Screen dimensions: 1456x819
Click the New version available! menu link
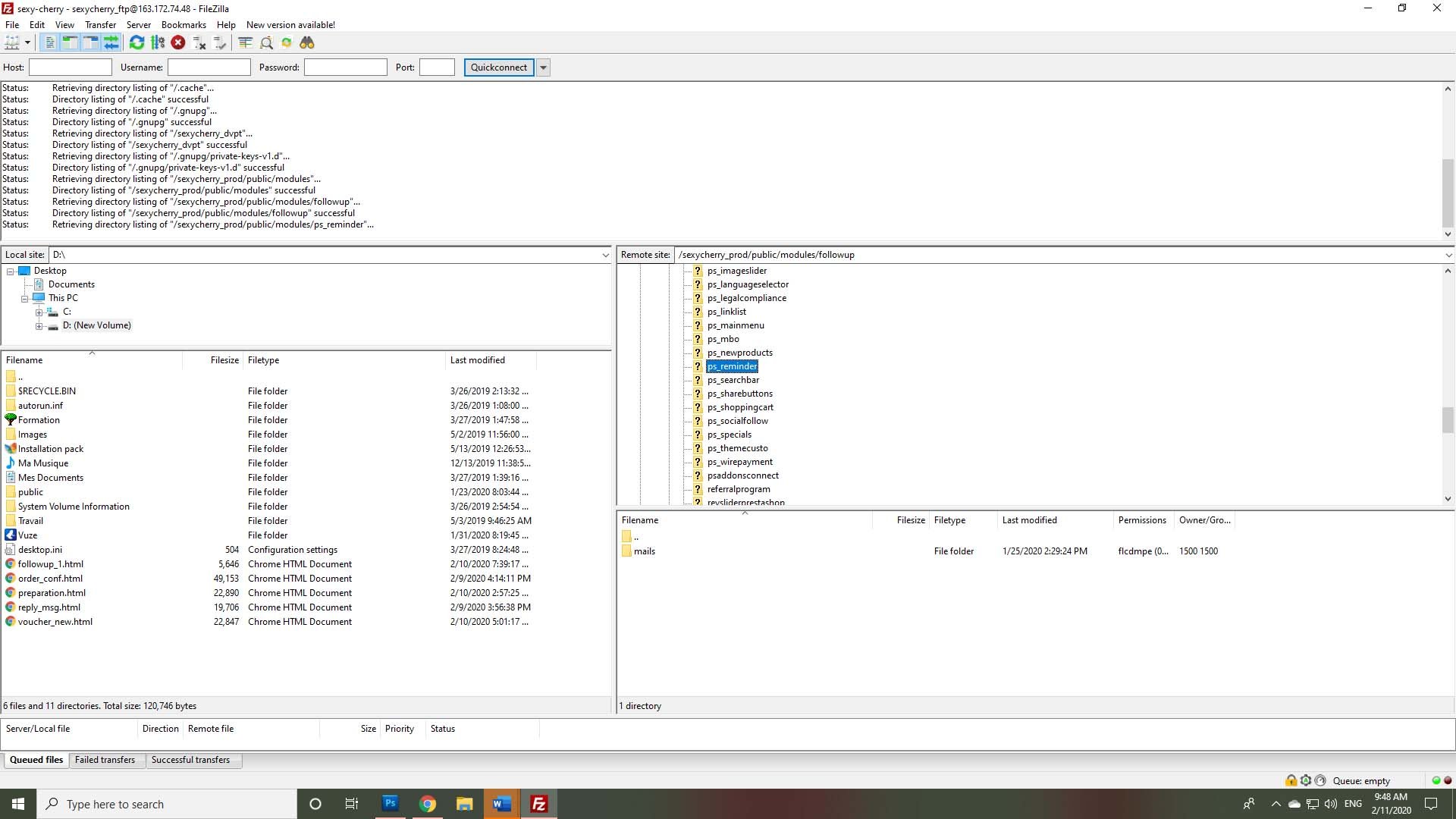(290, 25)
